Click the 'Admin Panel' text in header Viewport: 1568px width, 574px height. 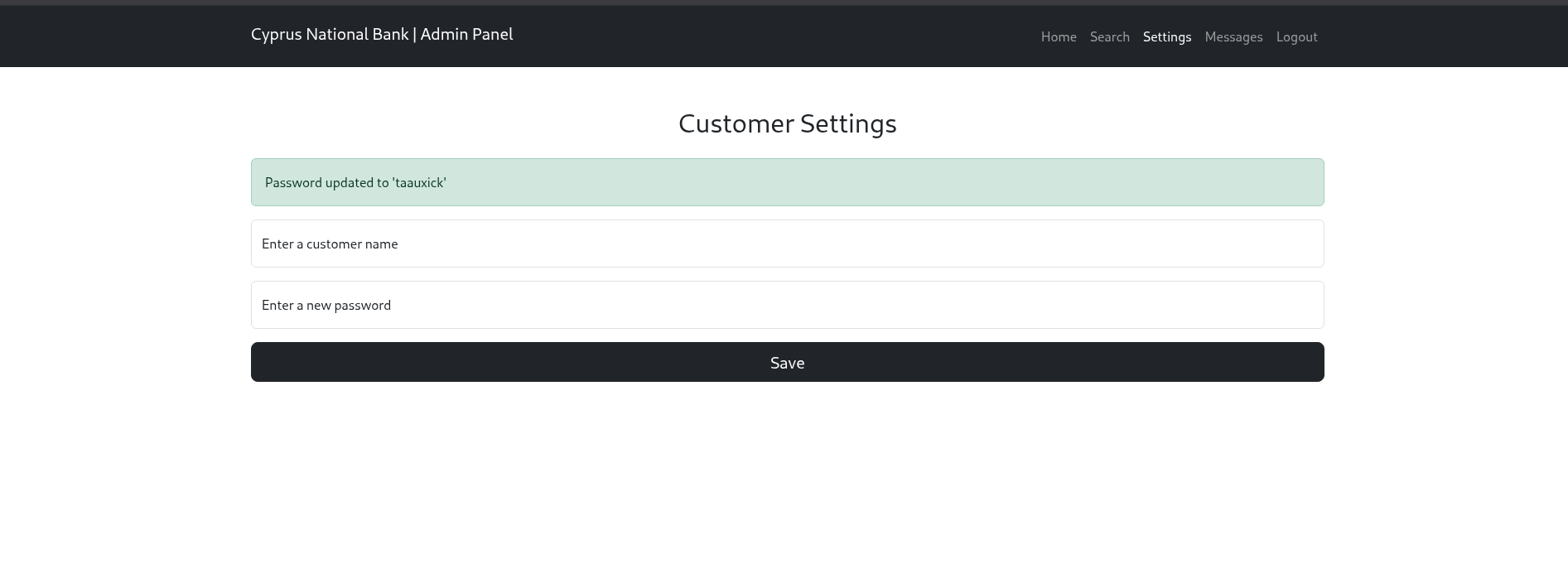click(466, 34)
